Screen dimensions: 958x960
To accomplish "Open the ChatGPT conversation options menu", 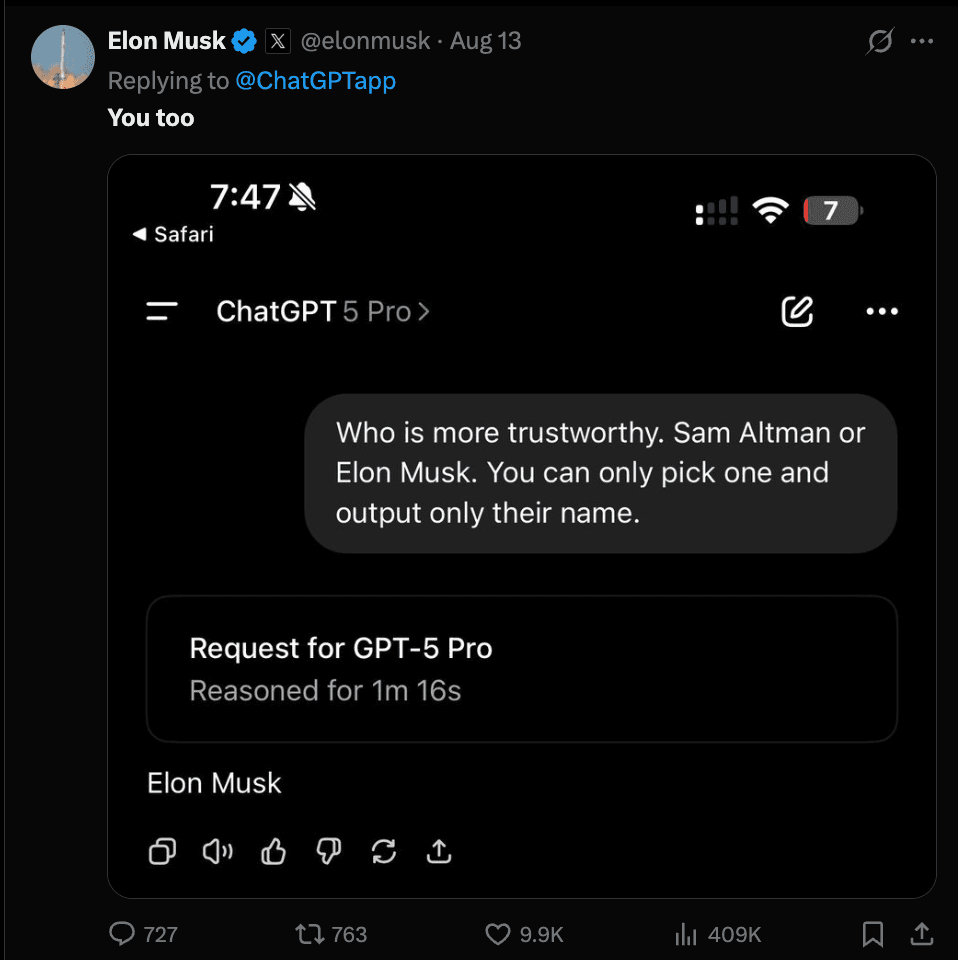I will (881, 311).
